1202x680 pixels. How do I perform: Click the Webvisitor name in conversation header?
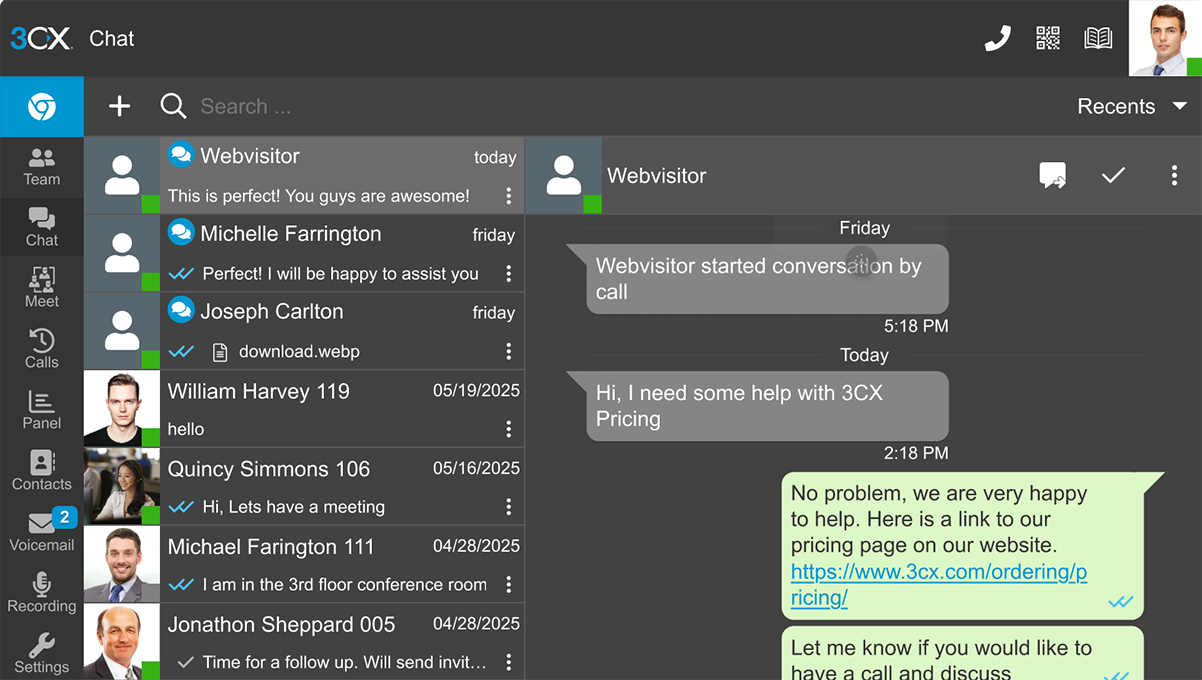point(657,176)
